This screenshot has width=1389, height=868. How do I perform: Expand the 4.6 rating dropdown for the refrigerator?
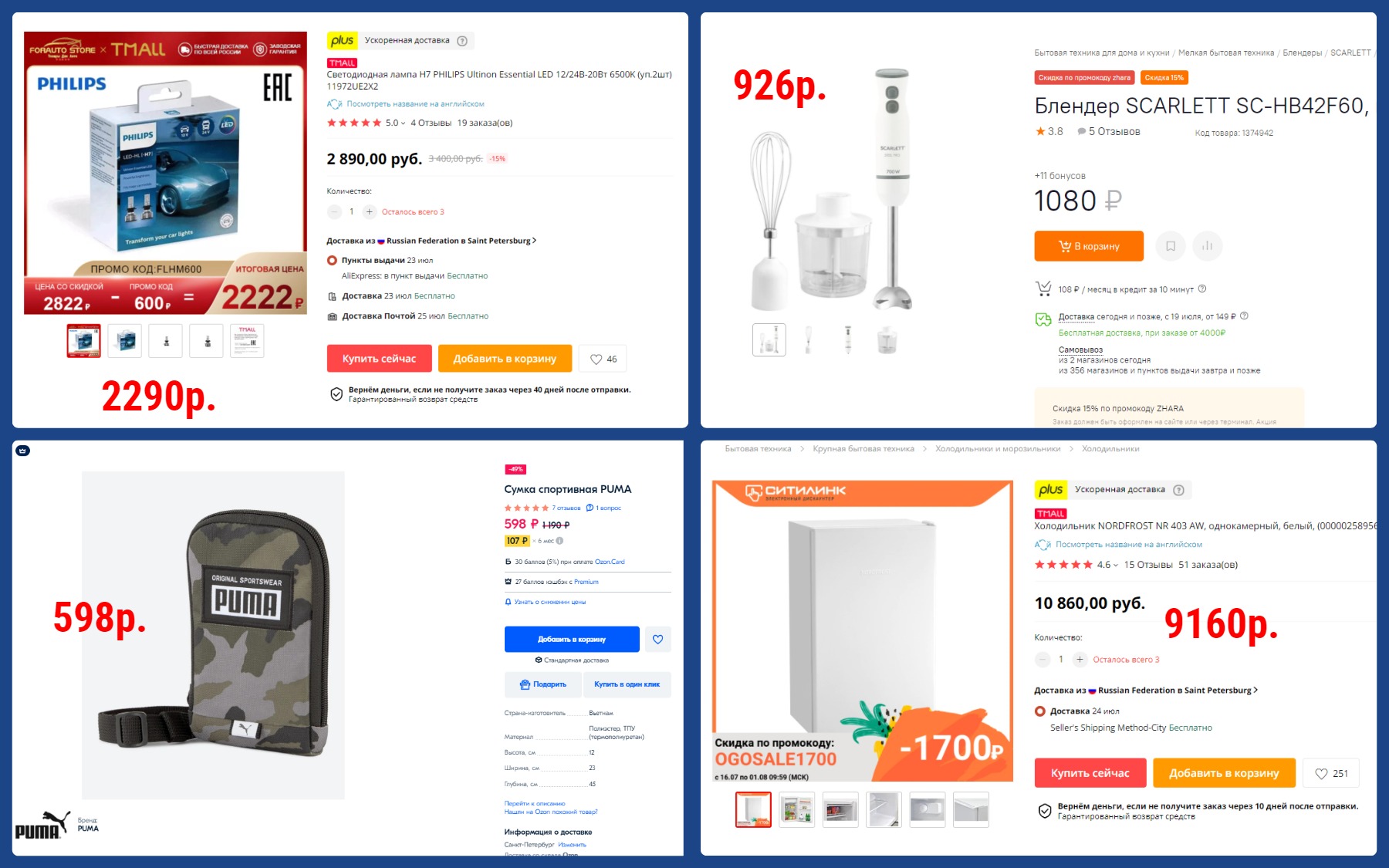pyautogui.click(x=1107, y=565)
